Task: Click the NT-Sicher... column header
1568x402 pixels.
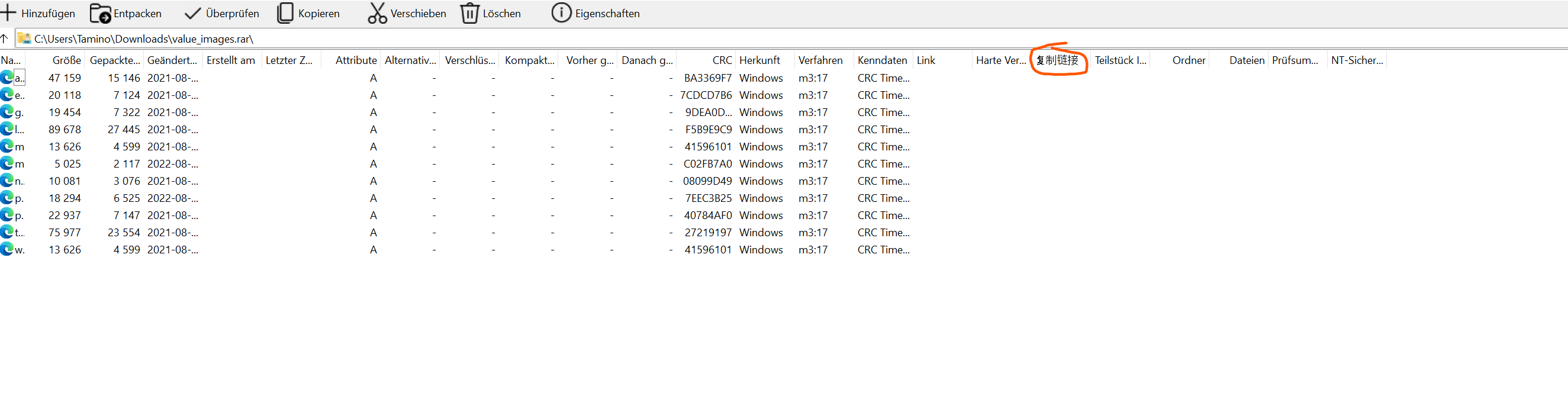Action: coord(1357,60)
